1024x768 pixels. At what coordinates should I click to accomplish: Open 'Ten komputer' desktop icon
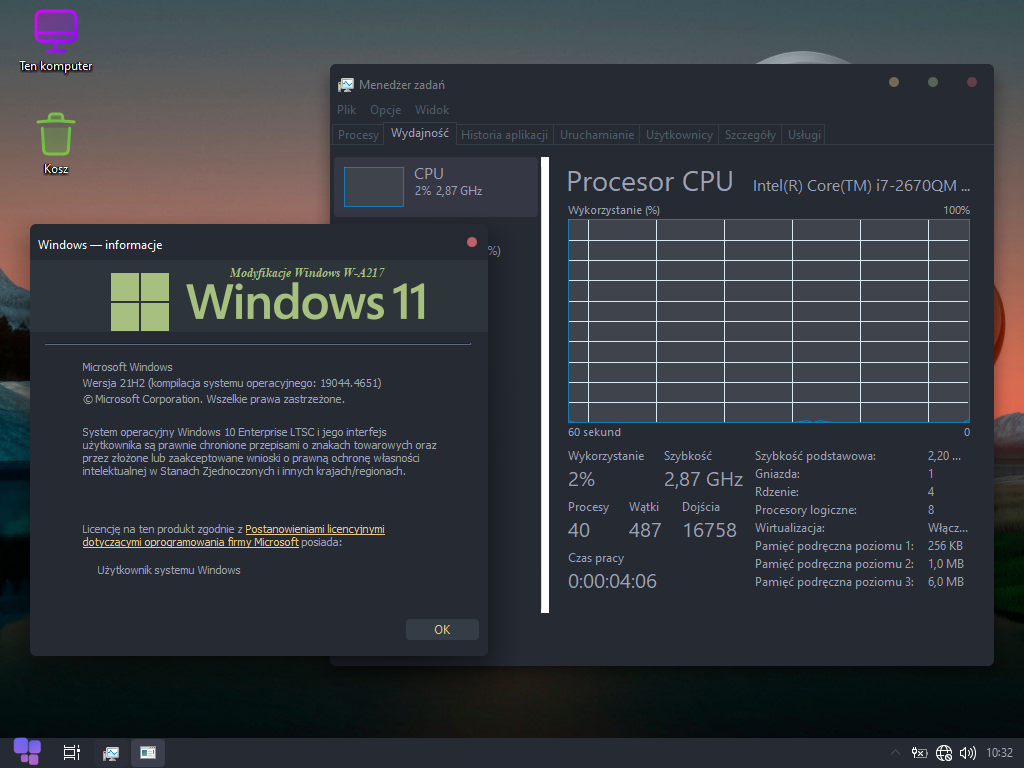(x=55, y=40)
